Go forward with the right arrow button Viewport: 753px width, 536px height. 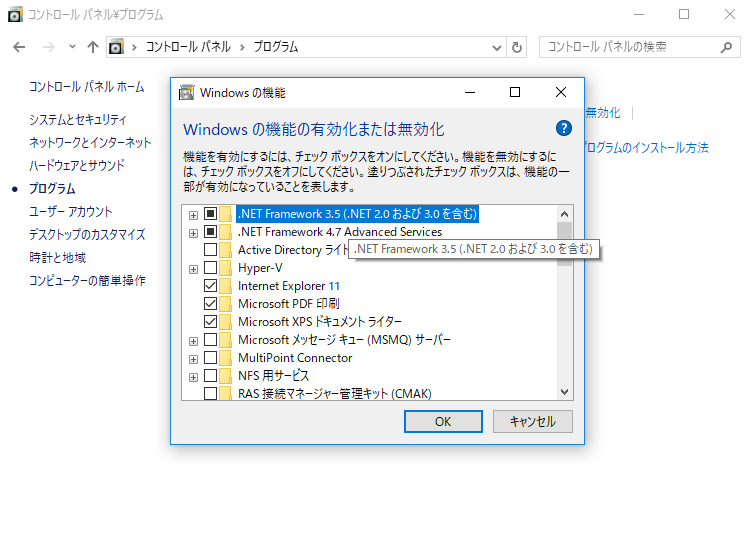[x=49, y=47]
